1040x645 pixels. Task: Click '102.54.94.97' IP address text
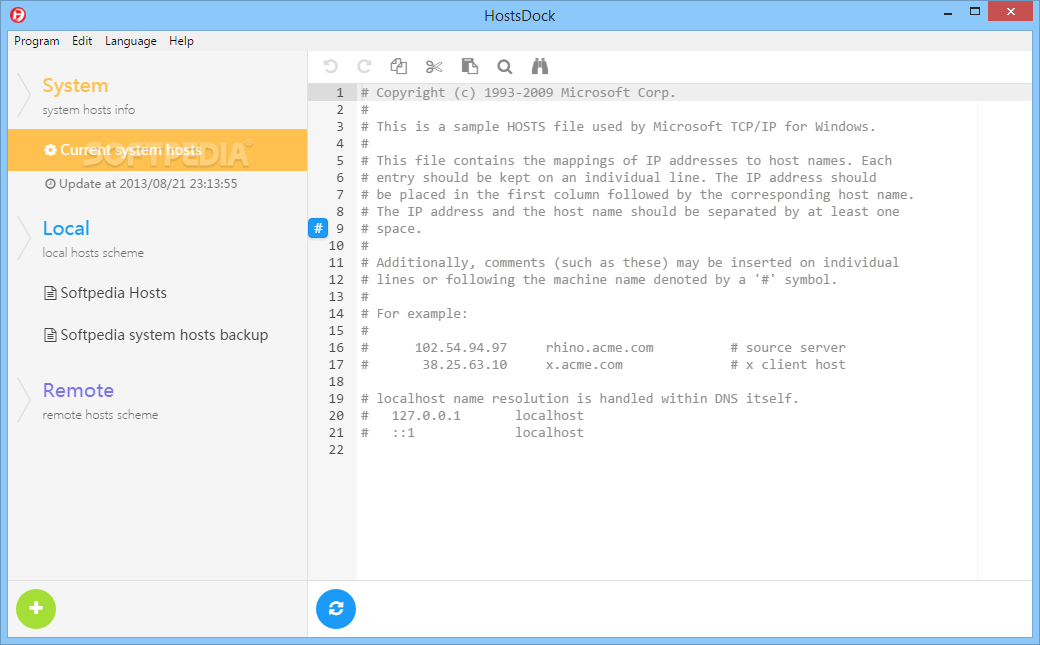[x=461, y=348]
